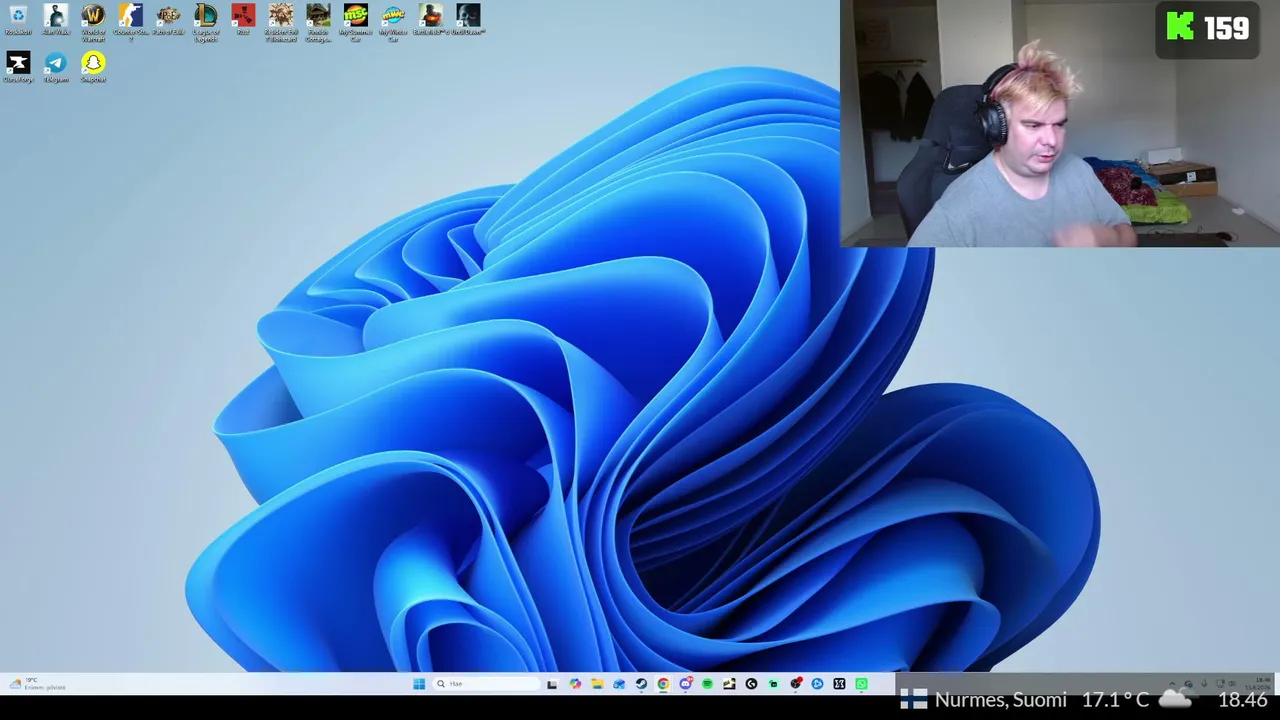Click the taskbar search box
The image size is (1280, 720).
click(486, 684)
